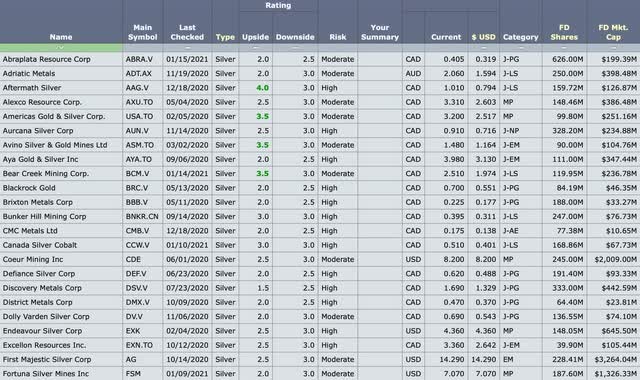The width and height of the screenshot is (640, 380).
Task: Open the filter marker under Last Checked
Action: click(x=187, y=48)
